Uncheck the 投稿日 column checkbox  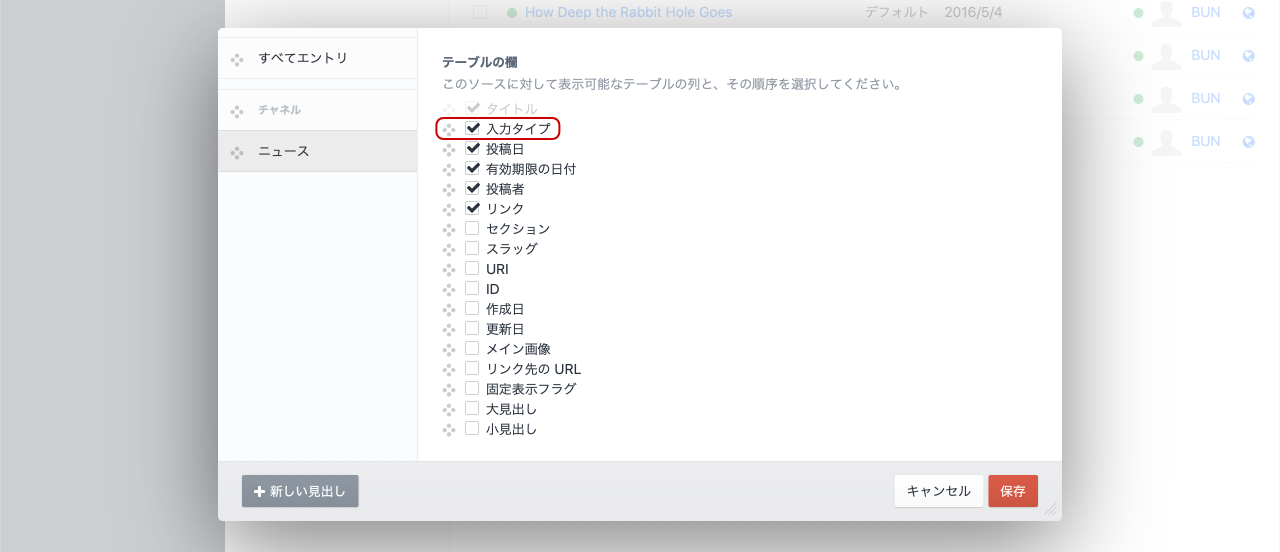[x=472, y=148]
